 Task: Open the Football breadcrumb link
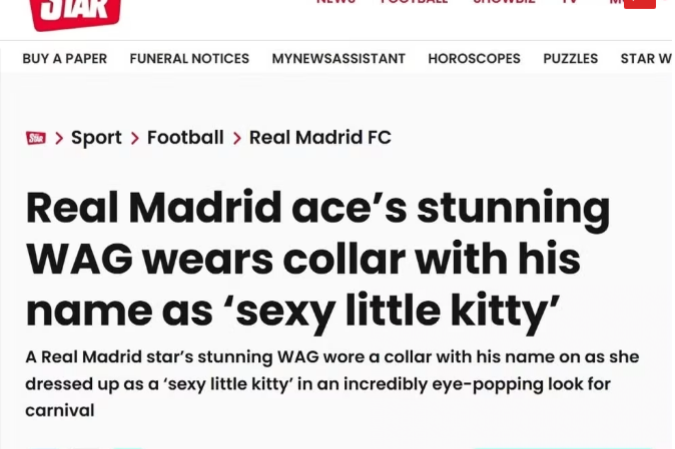[185, 138]
